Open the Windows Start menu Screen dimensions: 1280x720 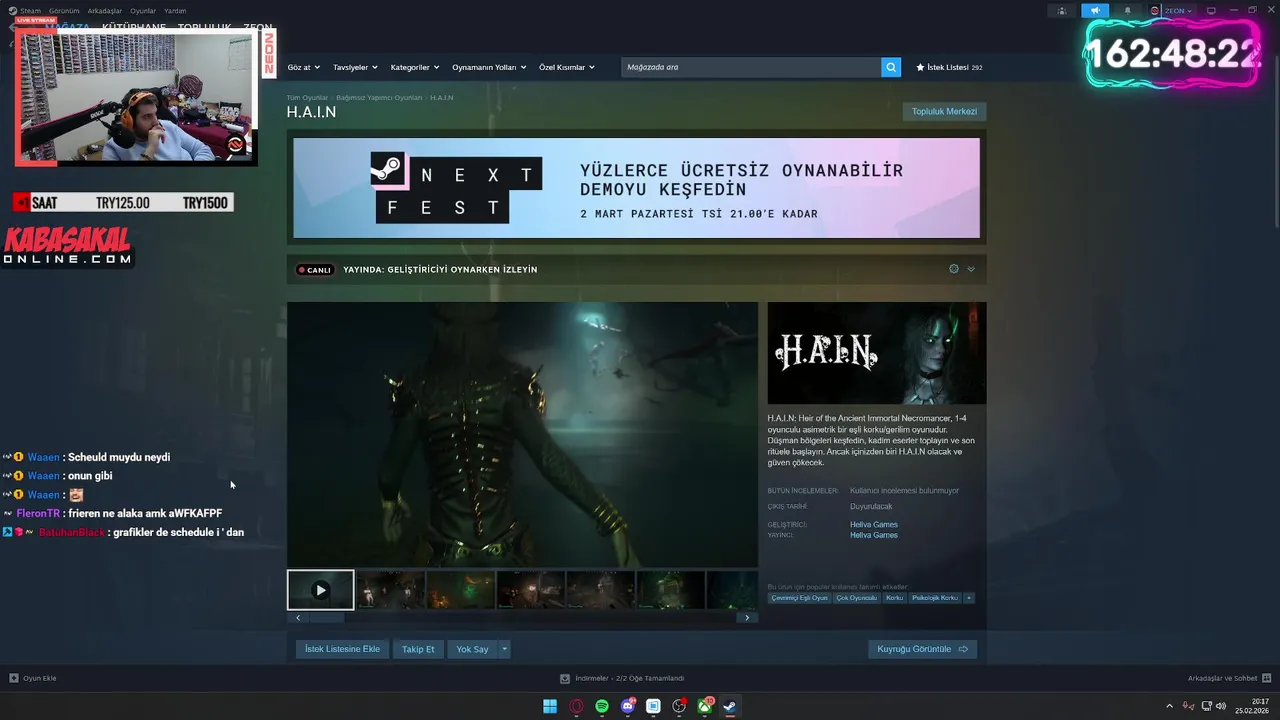pos(550,706)
